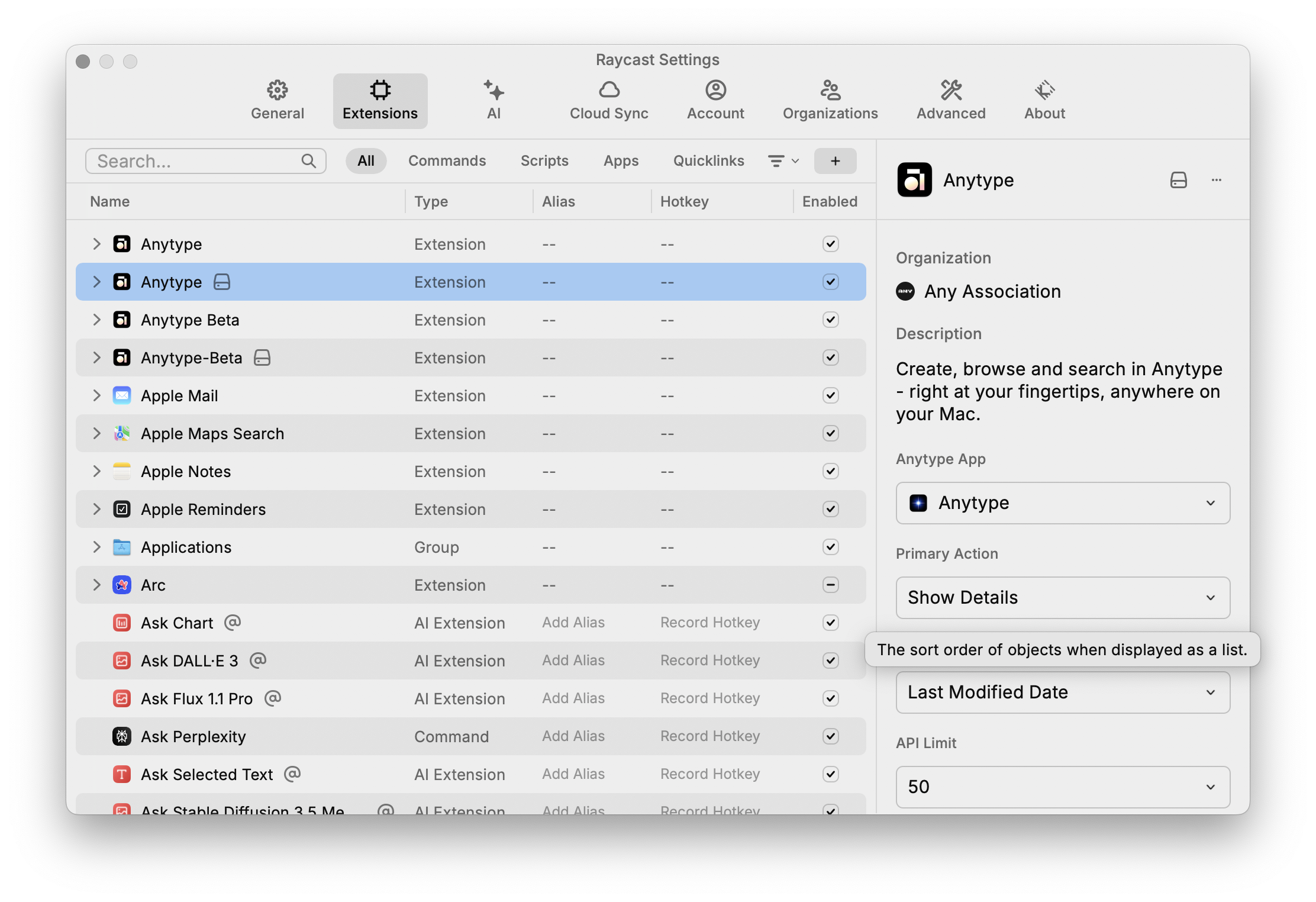1316x902 pixels.
Task: Open the About tab
Action: tap(1044, 101)
